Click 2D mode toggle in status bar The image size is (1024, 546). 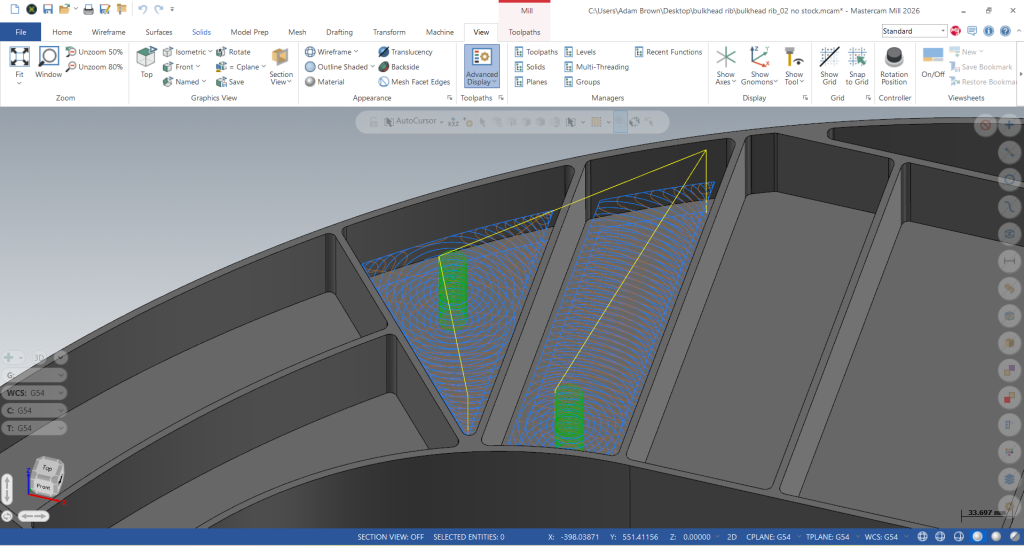click(x=732, y=537)
